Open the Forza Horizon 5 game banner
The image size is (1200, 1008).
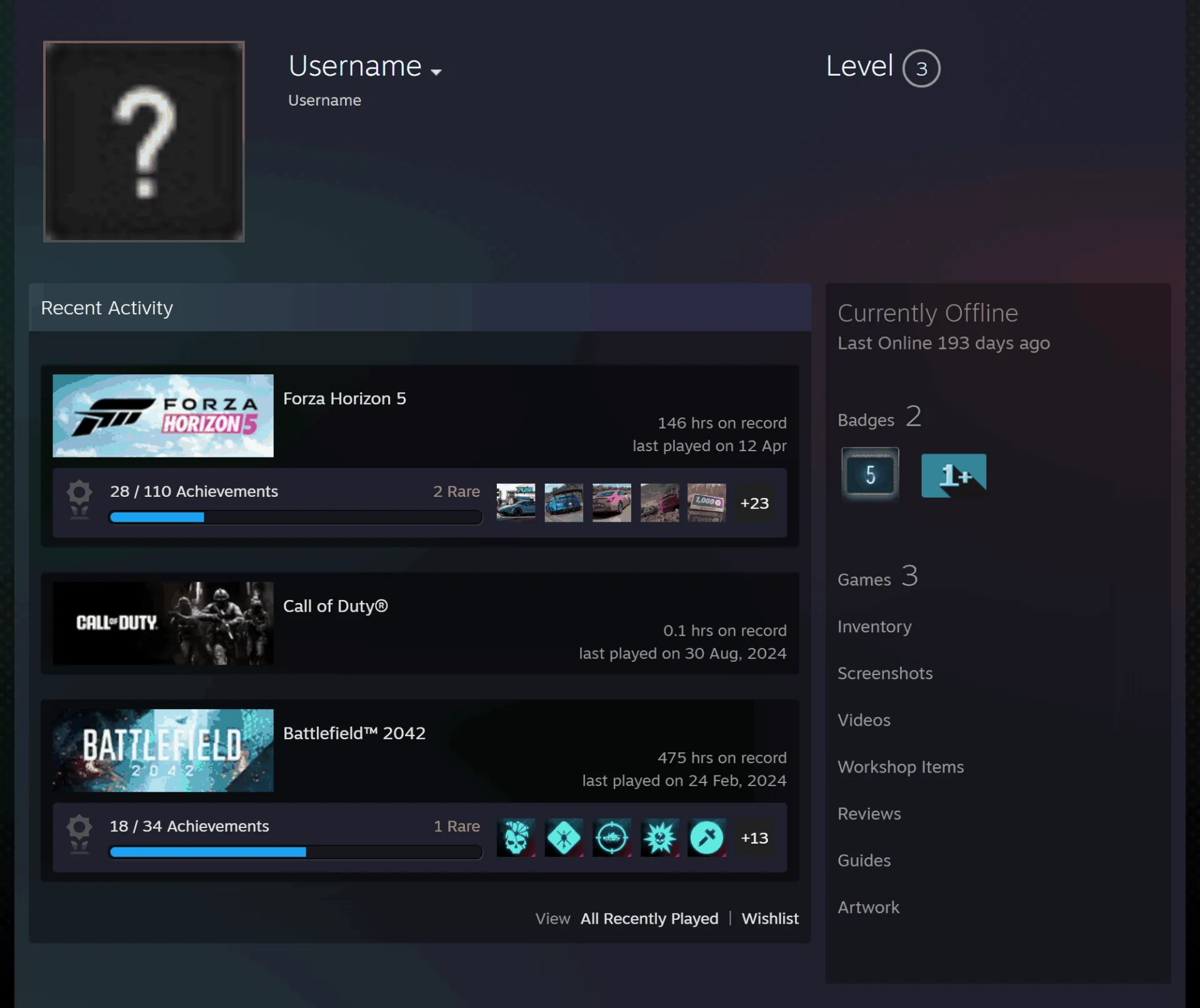pyautogui.click(x=163, y=416)
